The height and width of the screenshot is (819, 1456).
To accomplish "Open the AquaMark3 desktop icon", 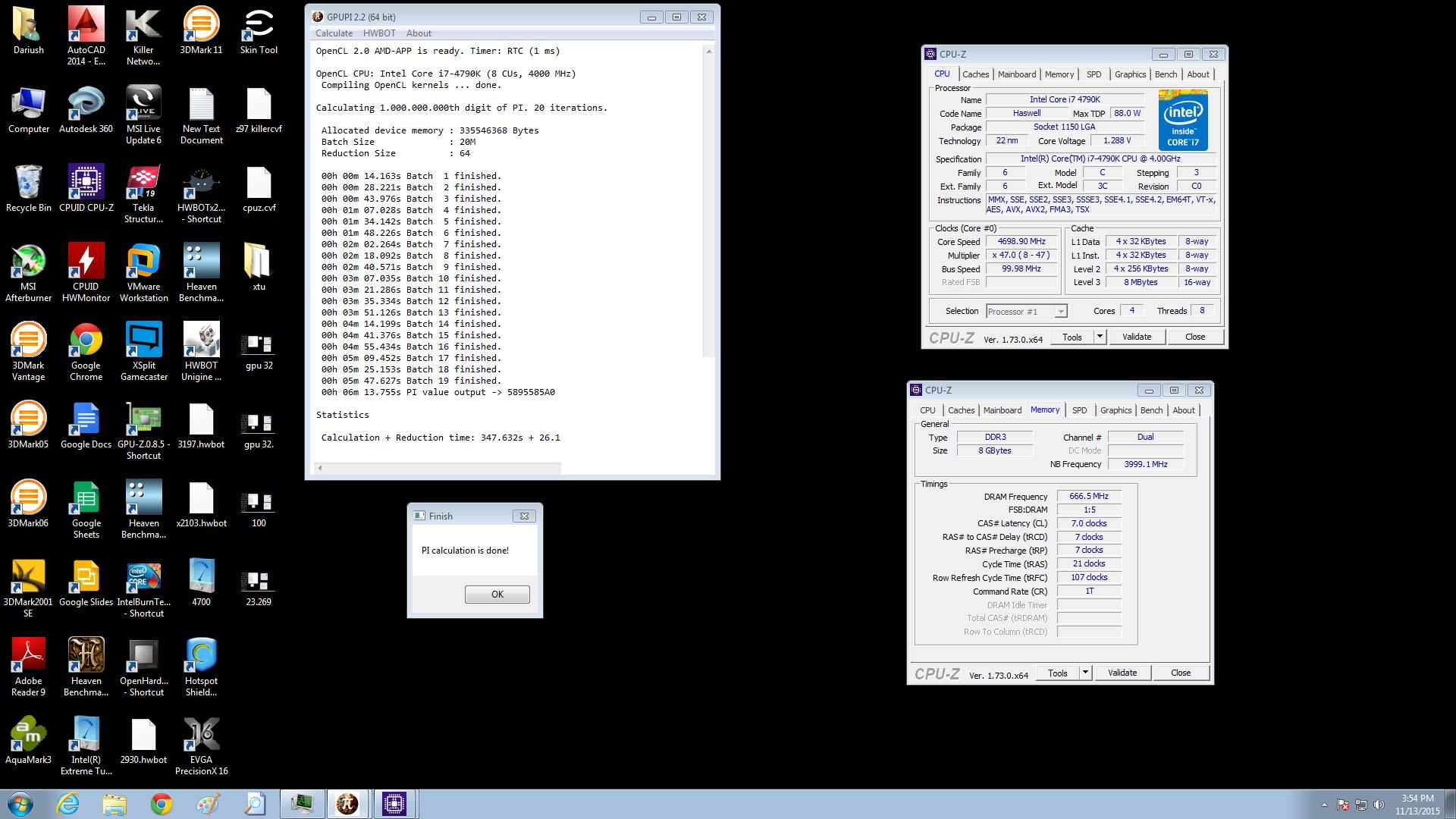I will click(29, 741).
